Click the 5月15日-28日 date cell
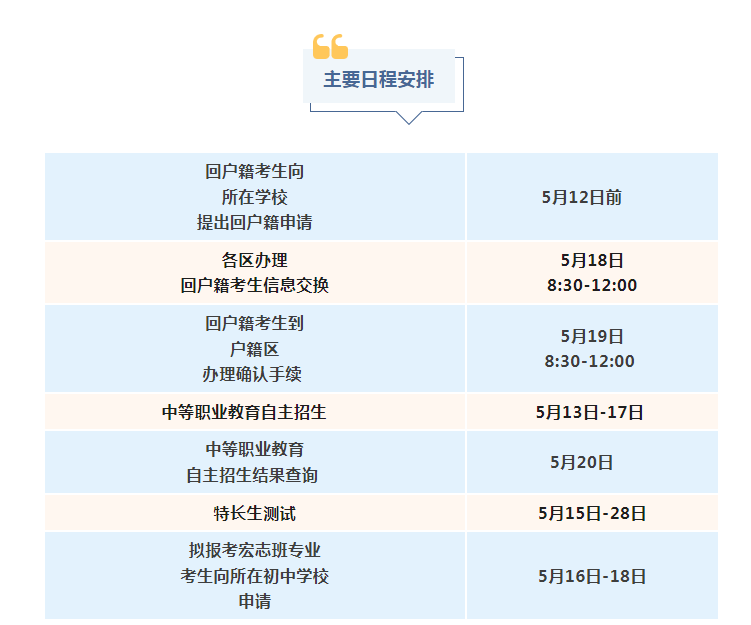 [592, 514]
